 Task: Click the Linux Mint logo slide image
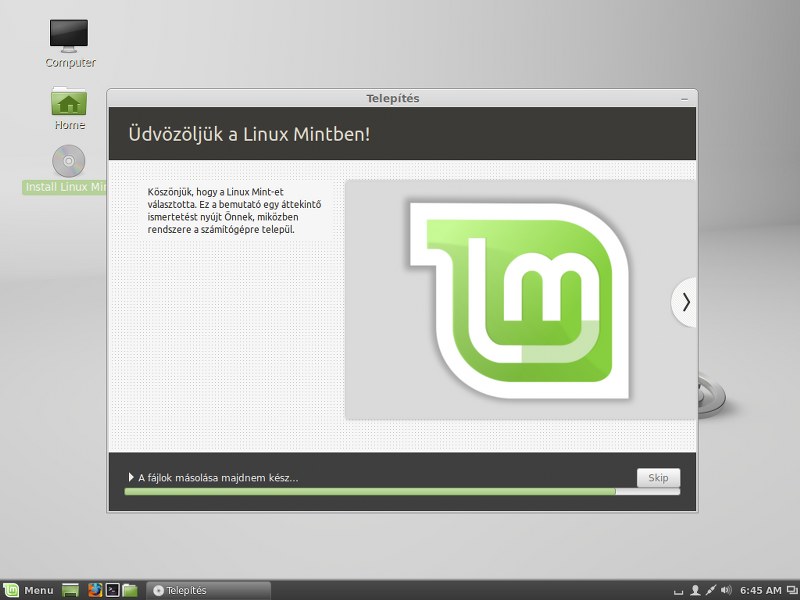tap(519, 300)
